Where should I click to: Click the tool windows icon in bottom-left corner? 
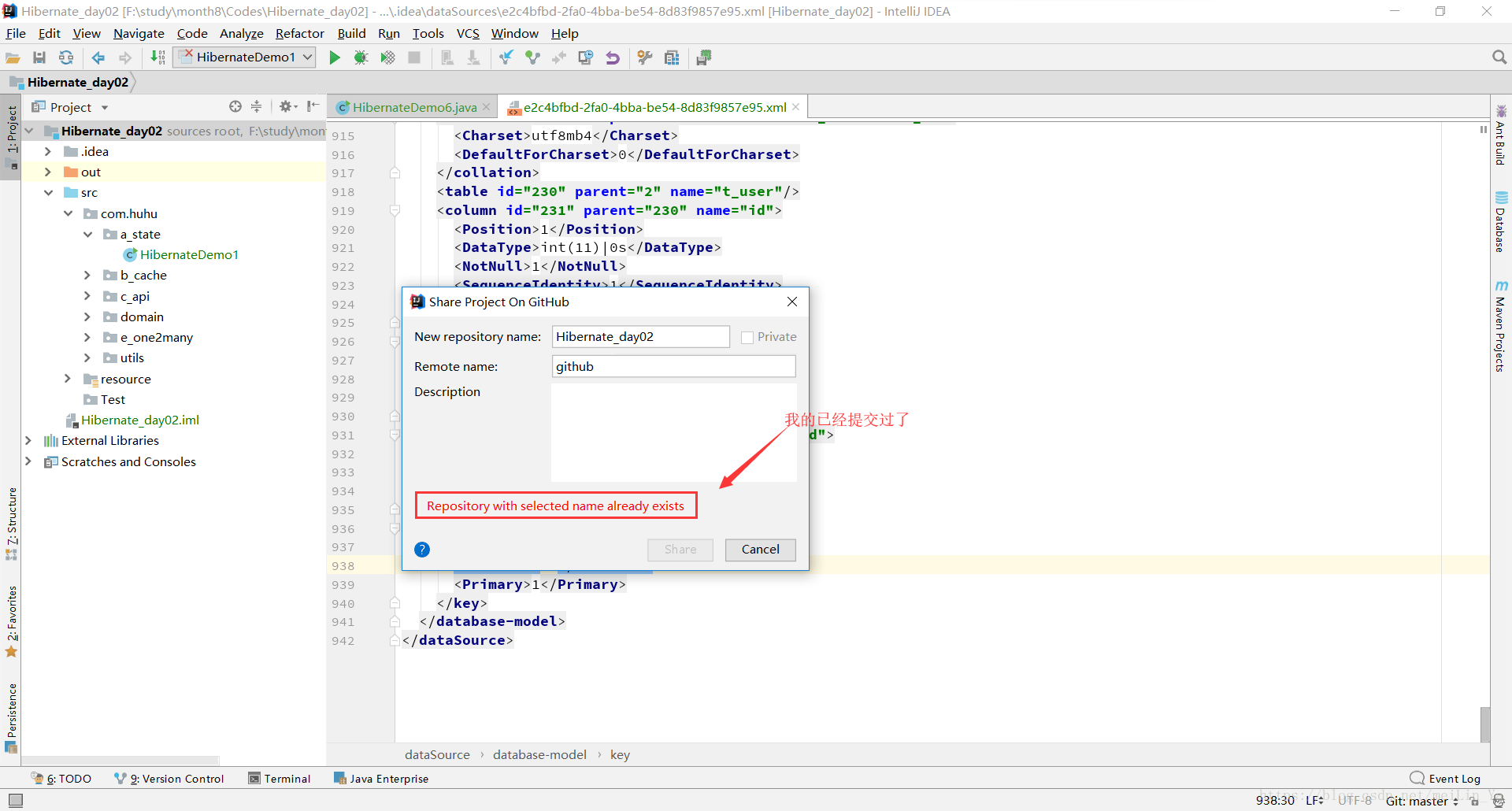15,800
